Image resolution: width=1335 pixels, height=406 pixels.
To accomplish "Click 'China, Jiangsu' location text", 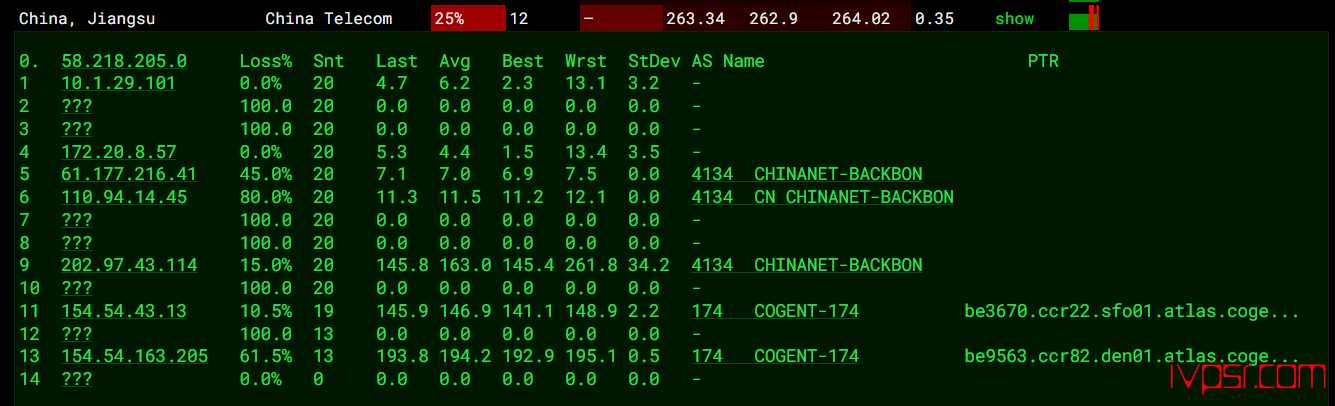I will coord(87,19).
